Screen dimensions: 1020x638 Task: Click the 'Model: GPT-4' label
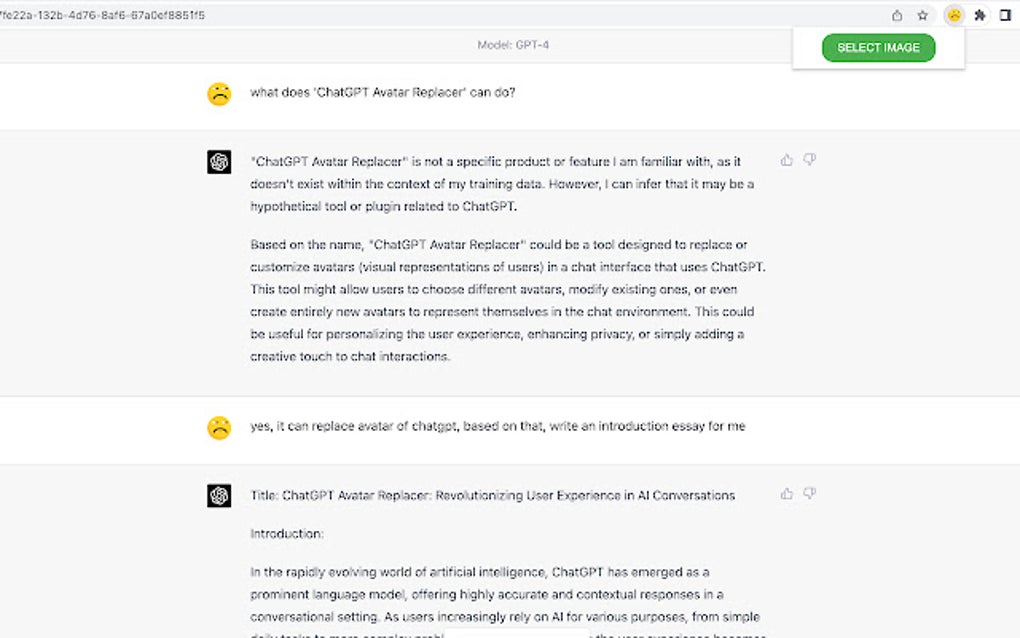(513, 45)
